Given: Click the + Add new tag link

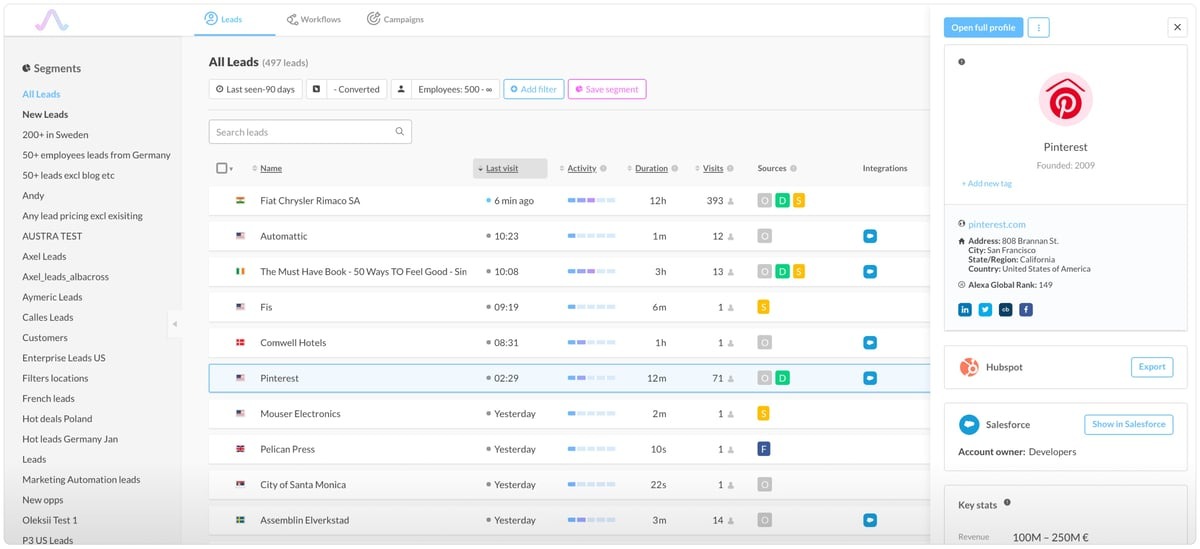Looking at the screenshot, I should click(x=986, y=184).
